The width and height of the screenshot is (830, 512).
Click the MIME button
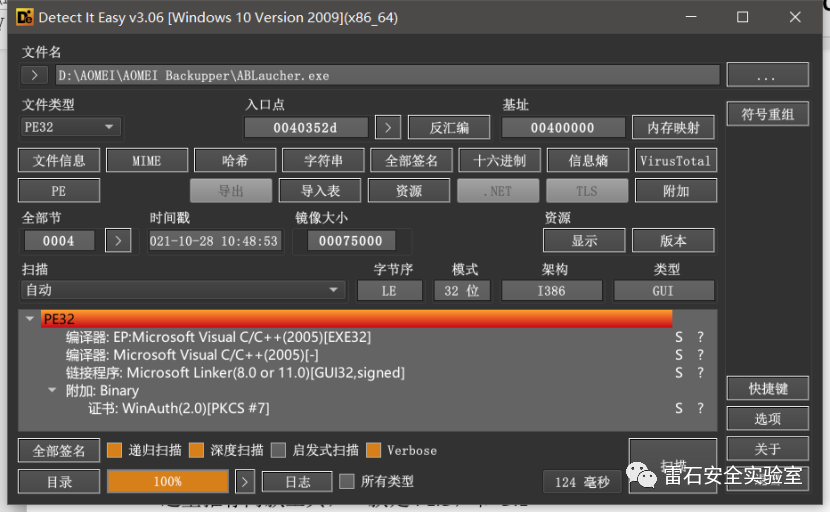147,160
